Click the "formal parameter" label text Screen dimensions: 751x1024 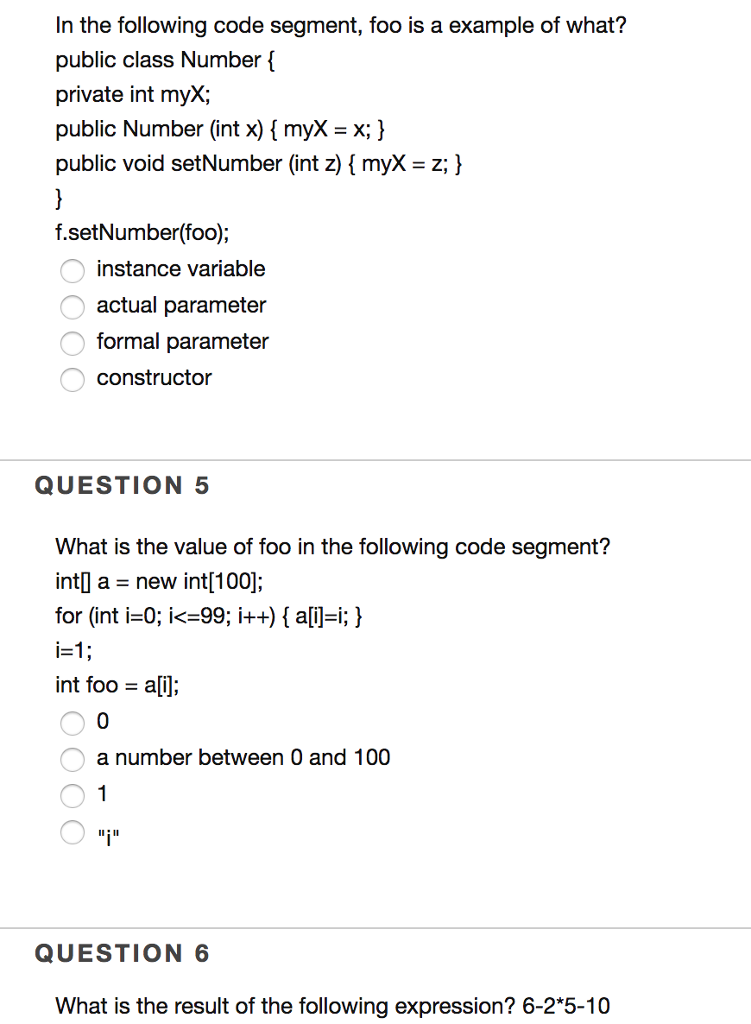[182, 342]
